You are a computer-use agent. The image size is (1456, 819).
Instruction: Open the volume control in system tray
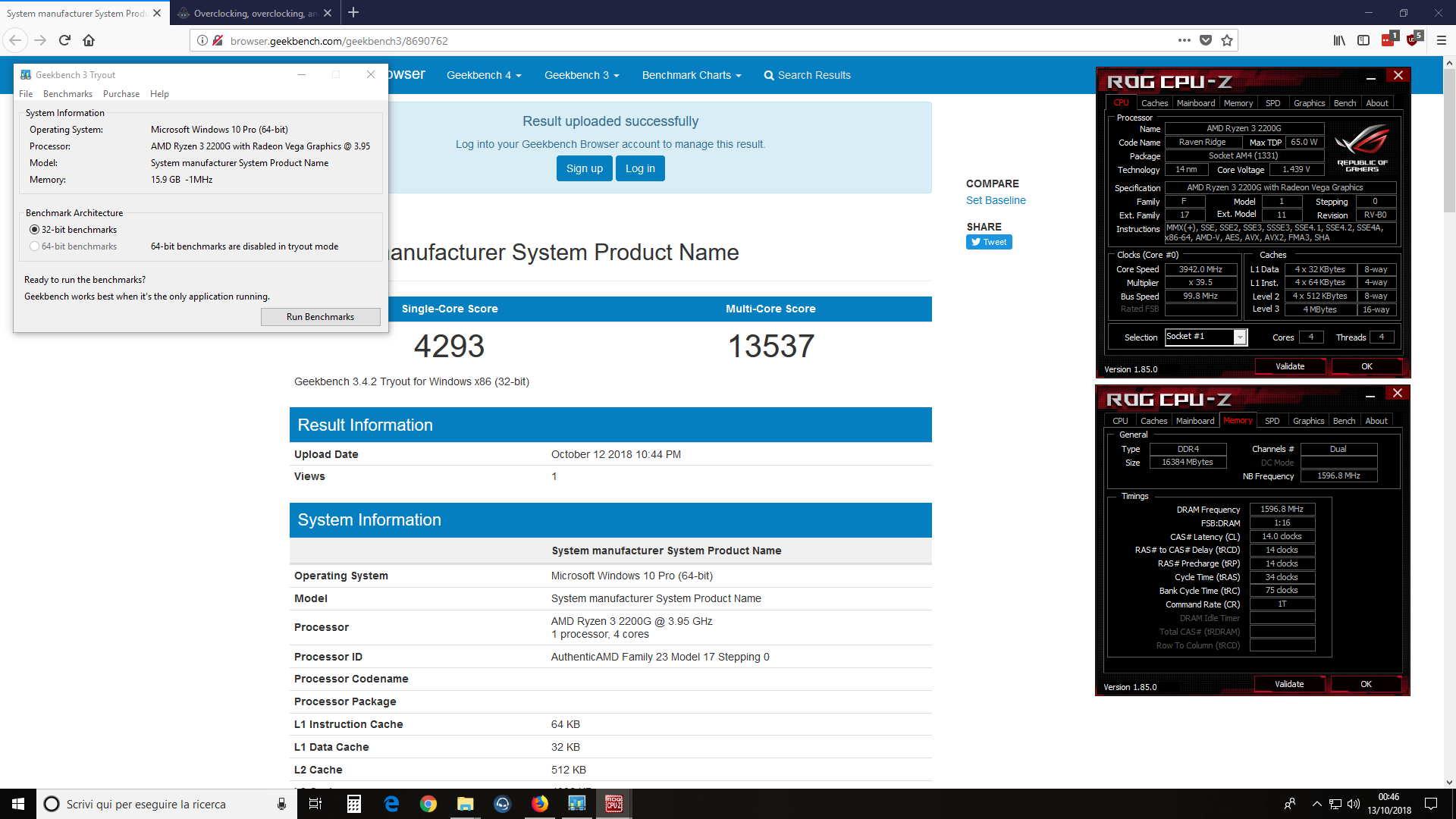(1354, 804)
